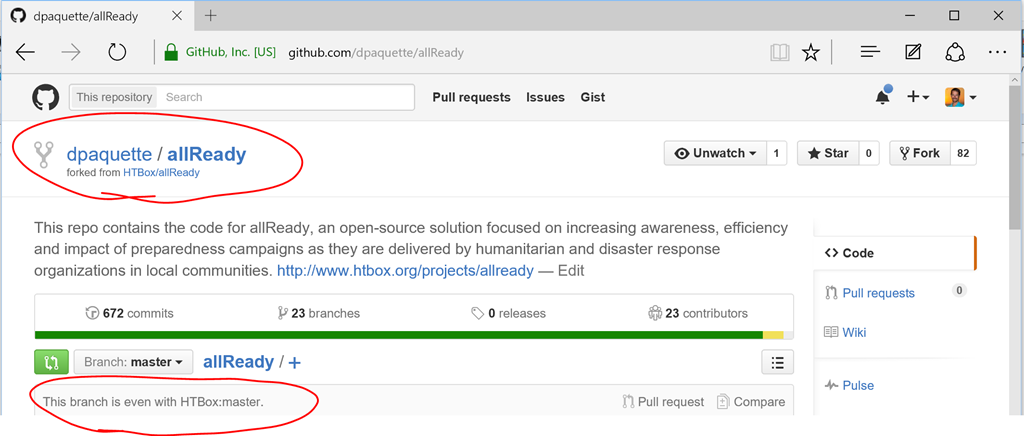Click the green padlock security icon
The height and width of the screenshot is (436, 1024).
click(171, 52)
